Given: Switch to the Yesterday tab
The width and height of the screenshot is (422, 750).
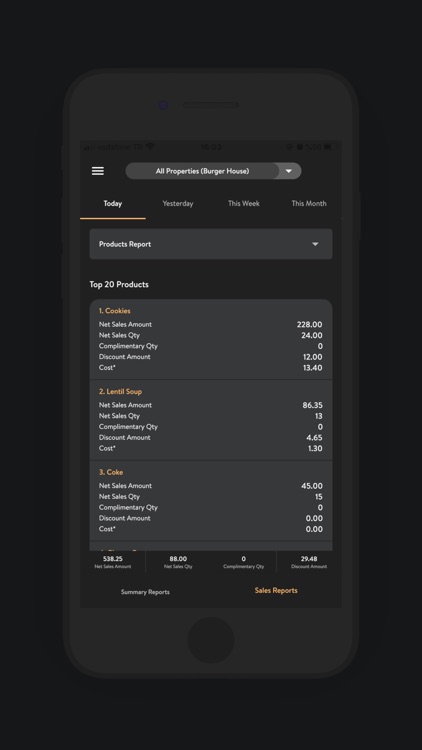Looking at the screenshot, I should click(178, 204).
